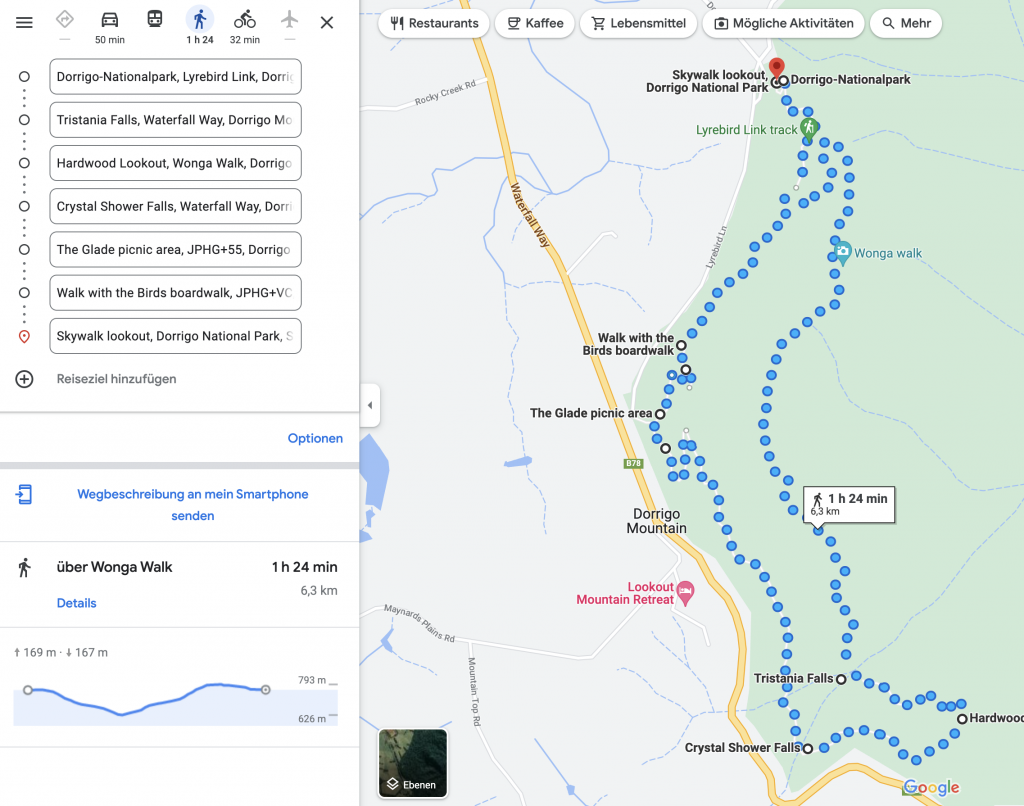
Task: Filter by Kaffee chip
Action: click(x=535, y=23)
